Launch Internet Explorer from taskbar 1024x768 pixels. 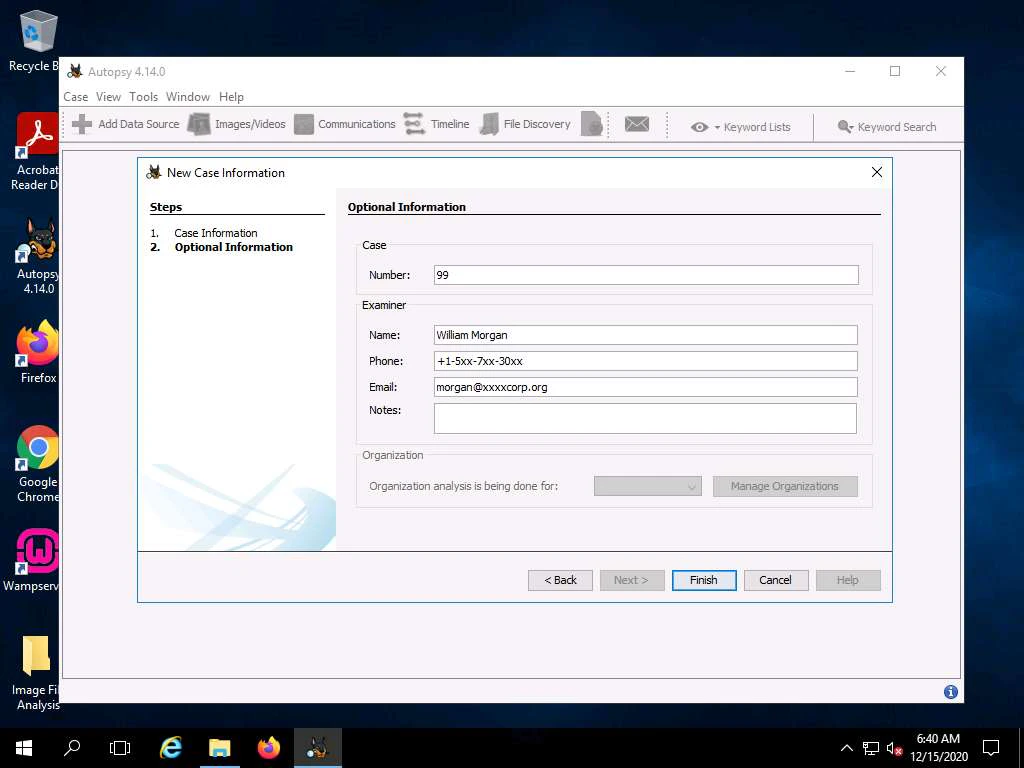pyautogui.click(x=171, y=748)
